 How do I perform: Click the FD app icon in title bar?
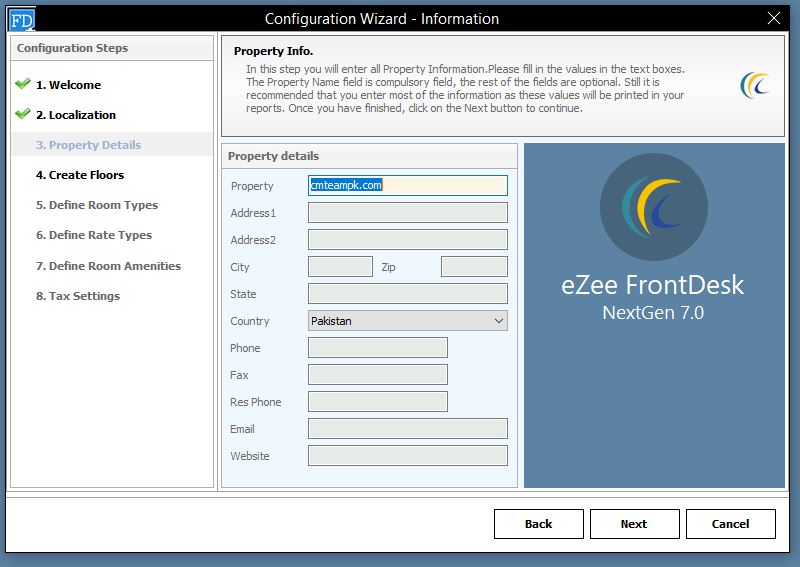click(x=21, y=20)
